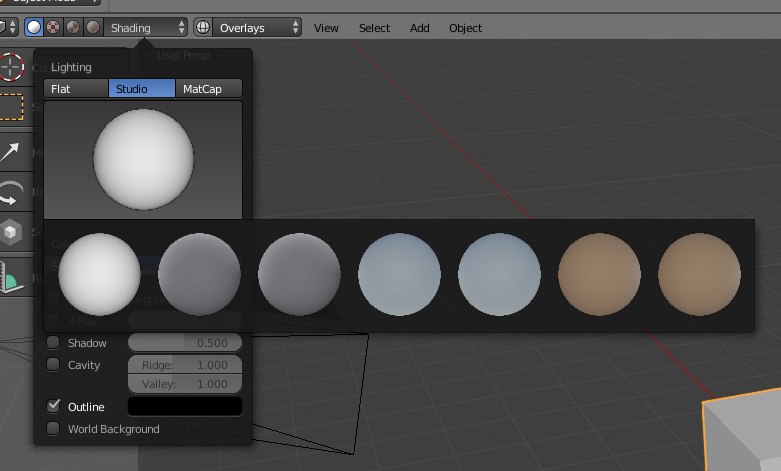The width and height of the screenshot is (781, 471).
Task: Select the Rotate tool icon
Action: [11, 193]
